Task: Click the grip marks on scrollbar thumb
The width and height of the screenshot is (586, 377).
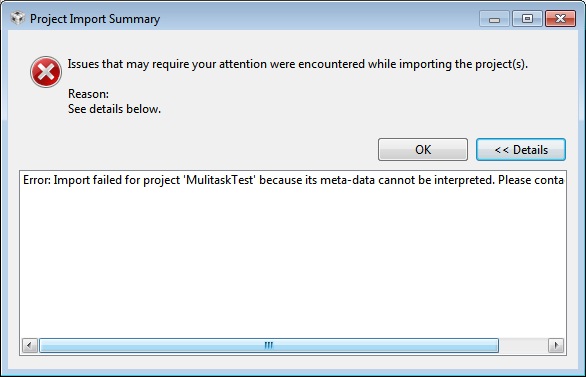Action: pyautogui.click(x=269, y=345)
